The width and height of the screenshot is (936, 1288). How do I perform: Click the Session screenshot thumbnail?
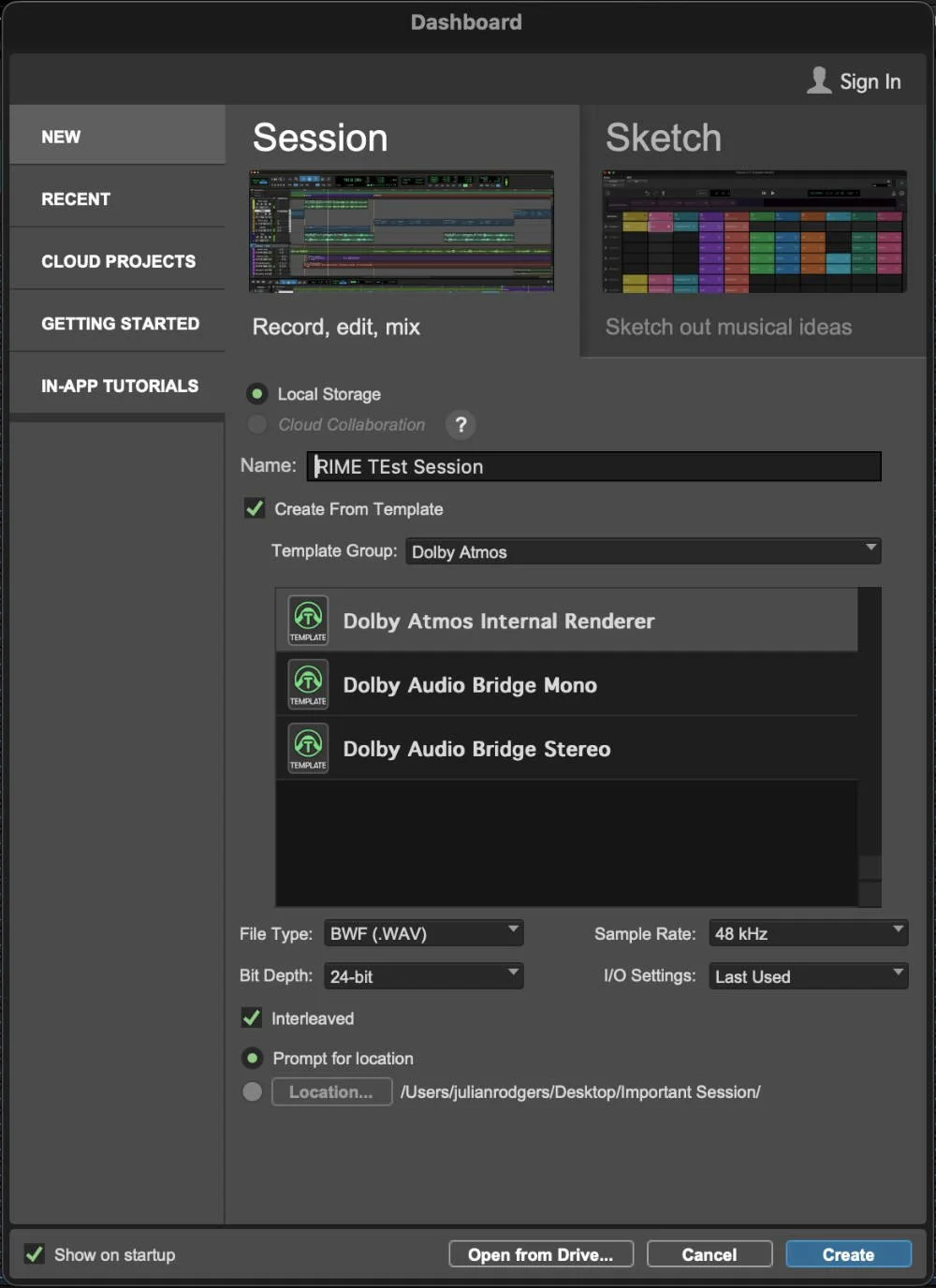[x=401, y=231]
